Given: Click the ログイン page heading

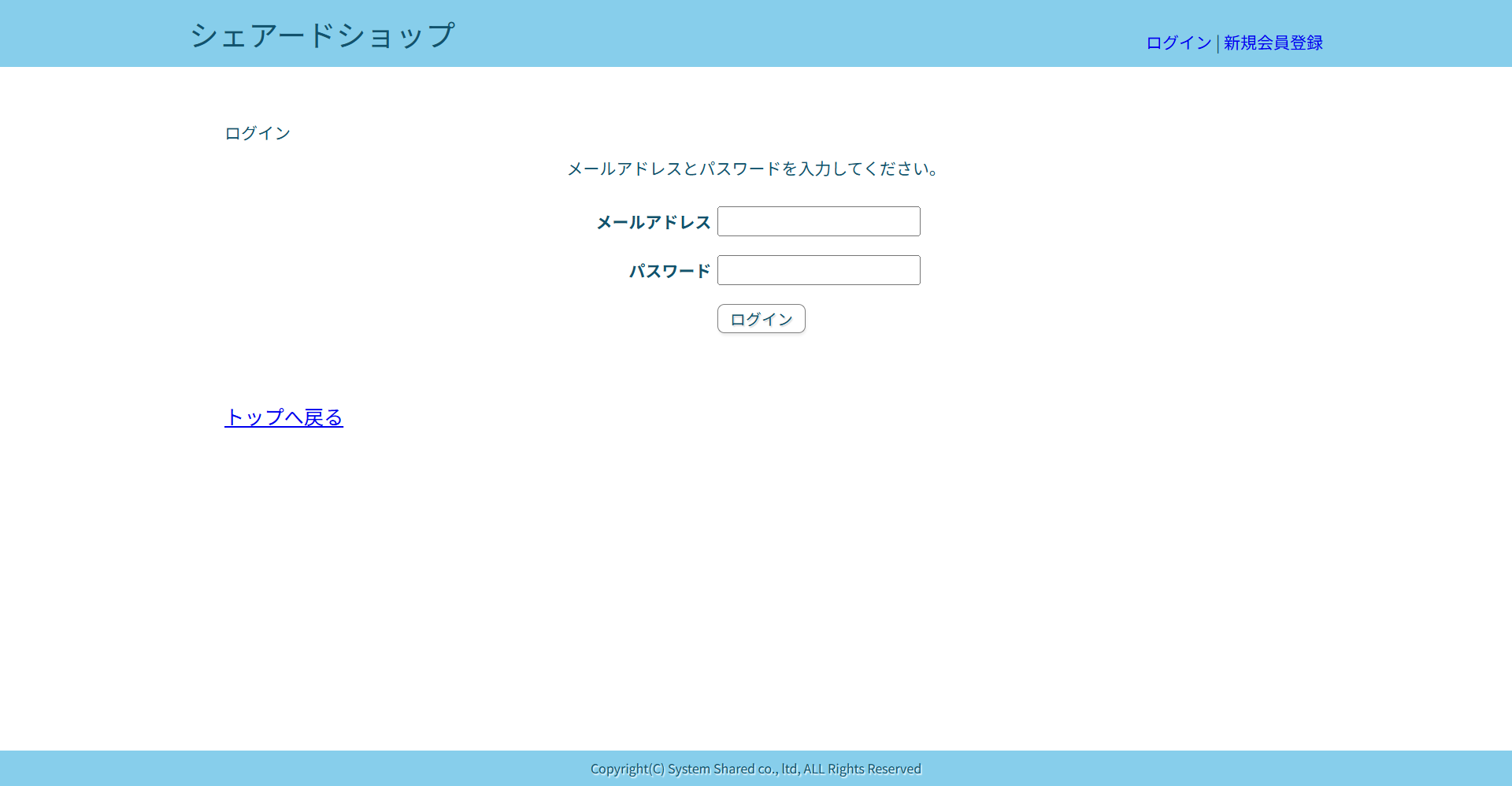Looking at the screenshot, I should point(257,132).
